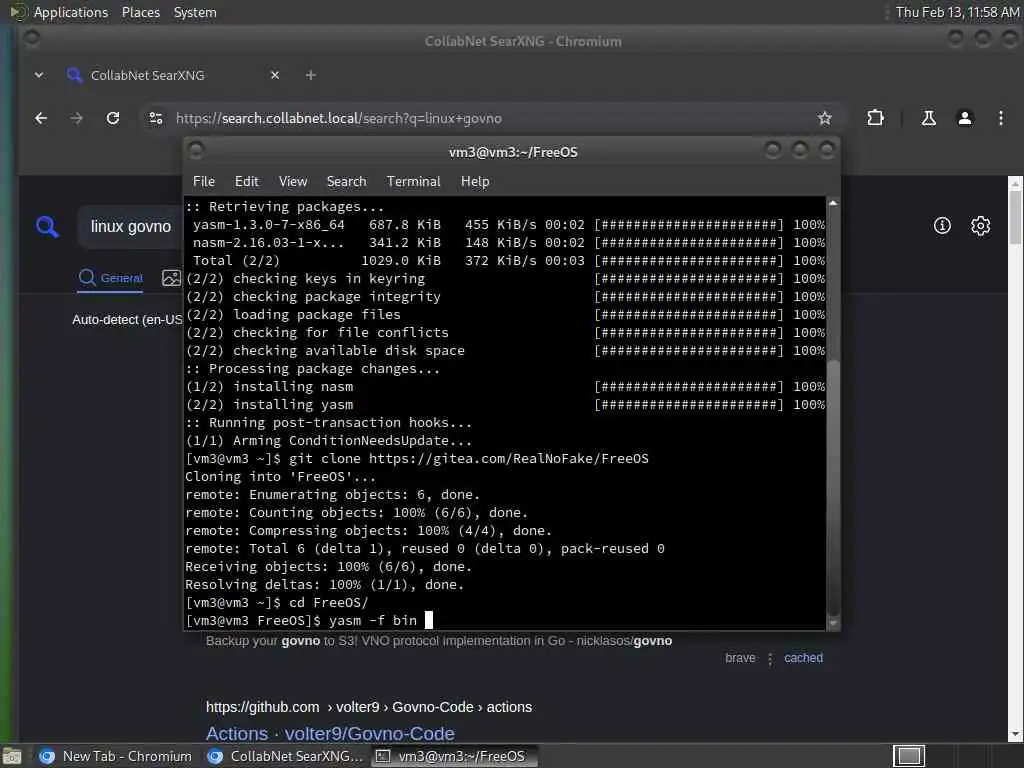Image resolution: width=1024 pixels, height=768 pixels.
Task: Switch to CollabNet SearXNG taskbar window
Action: 285,756
